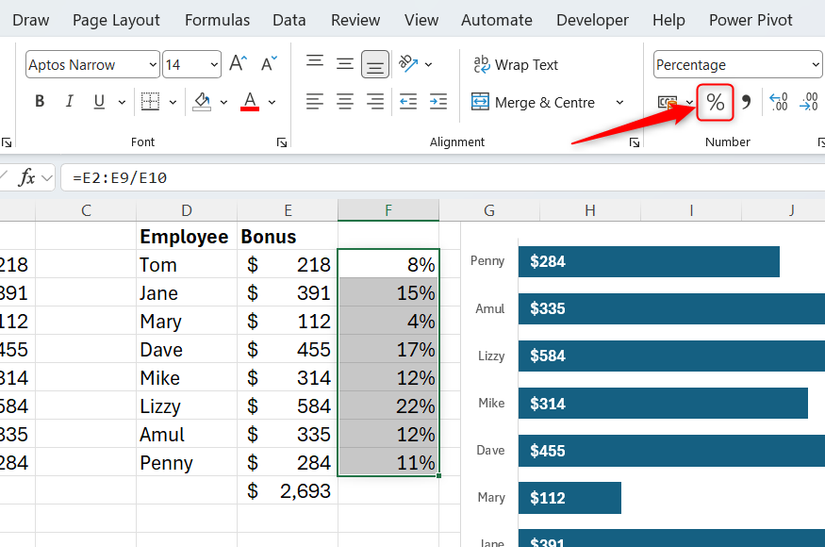
Task: Open the Draw tab
Action: (31, 20)
